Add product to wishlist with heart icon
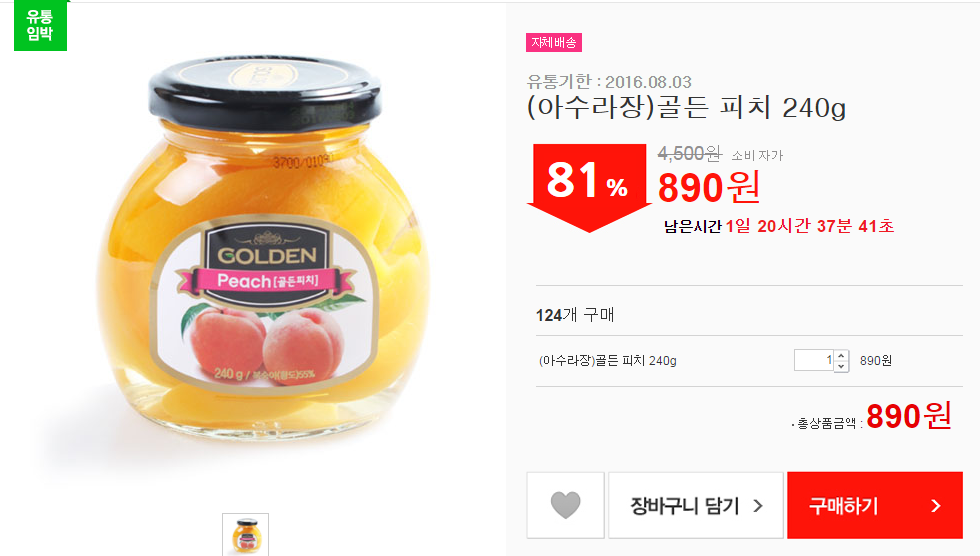980x556 pixels. coord(565,505)
